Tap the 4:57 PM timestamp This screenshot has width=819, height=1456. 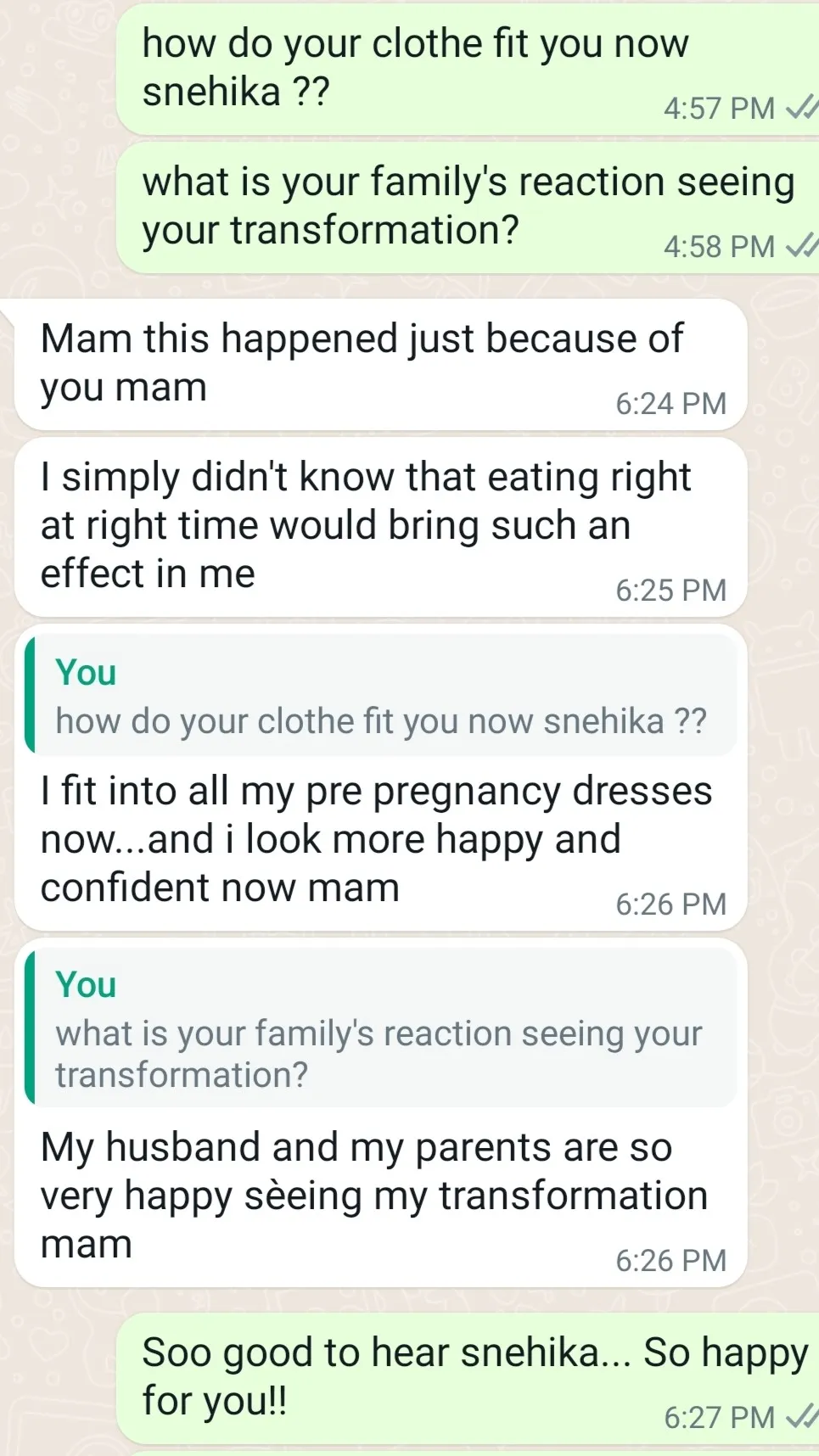point(719,109)
